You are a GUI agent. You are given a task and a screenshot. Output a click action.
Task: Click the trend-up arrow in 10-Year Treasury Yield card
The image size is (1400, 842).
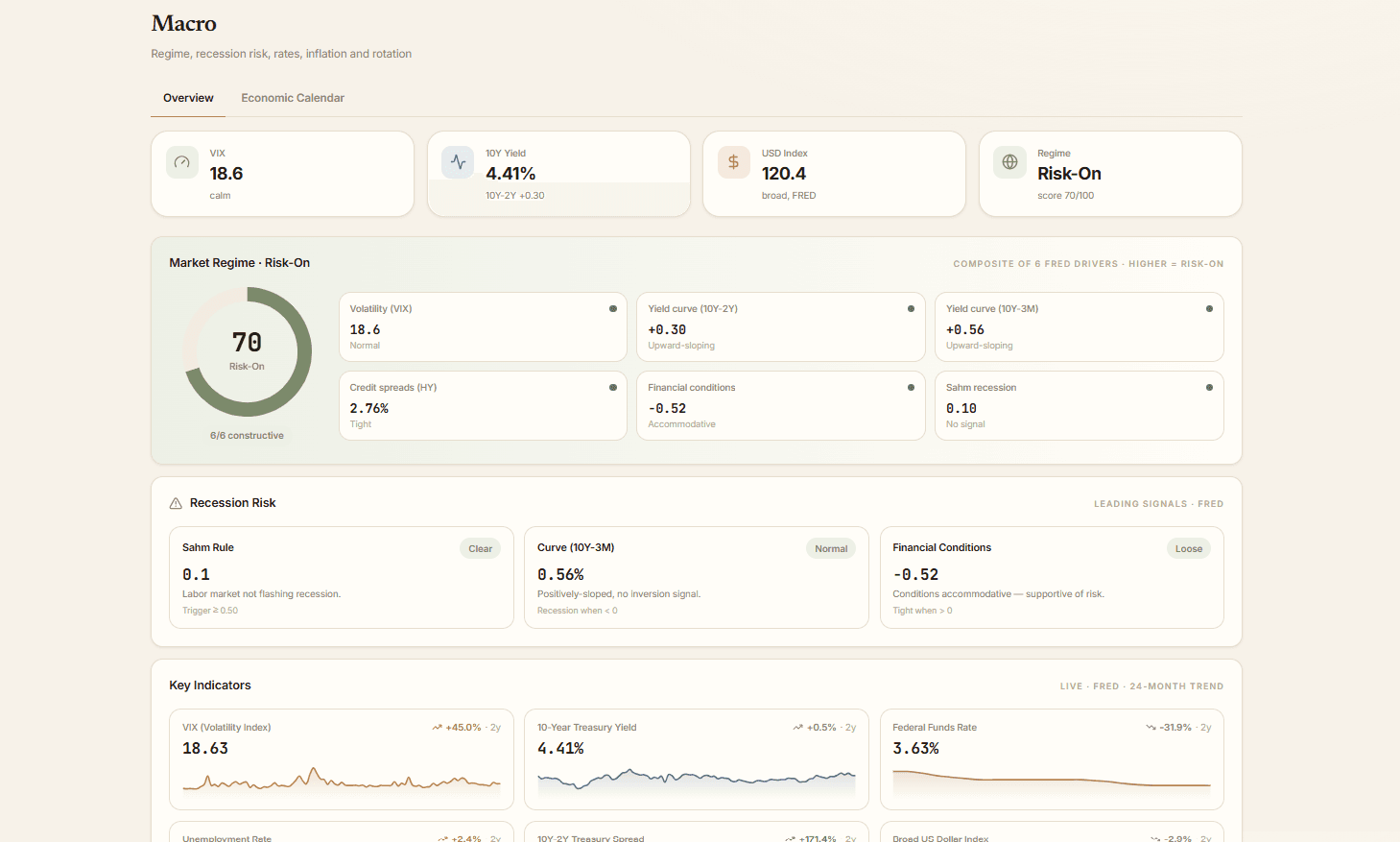tap(798, 728)
